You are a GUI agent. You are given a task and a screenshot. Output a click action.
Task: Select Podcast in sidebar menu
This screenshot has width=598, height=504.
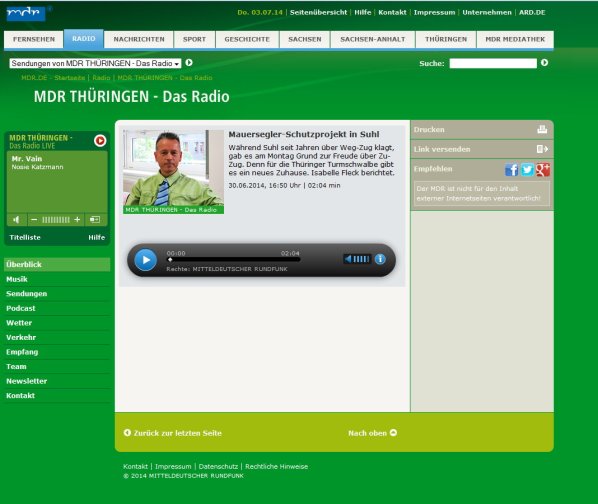pos(57,308)
